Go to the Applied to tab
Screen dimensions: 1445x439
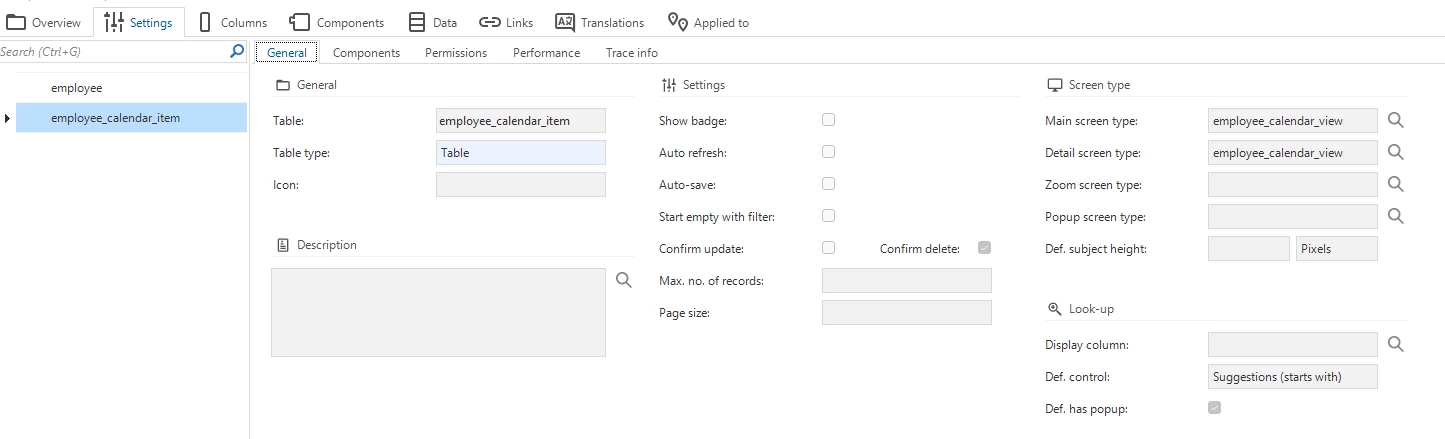pos(708,22)
